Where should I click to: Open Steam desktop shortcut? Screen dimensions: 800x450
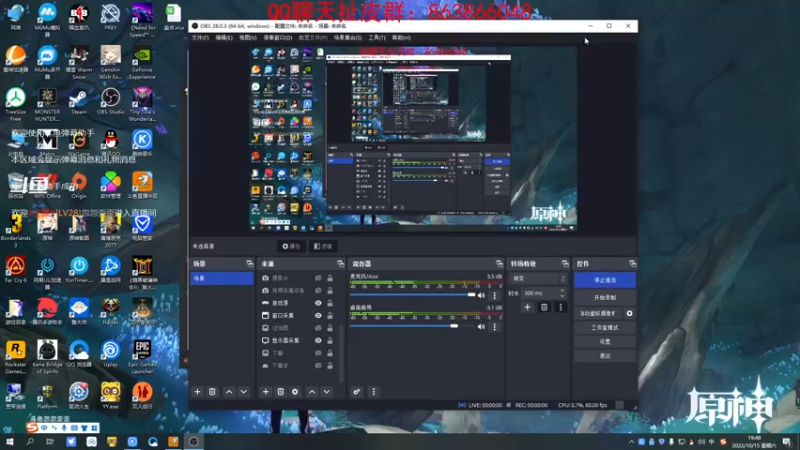point(79,101)
